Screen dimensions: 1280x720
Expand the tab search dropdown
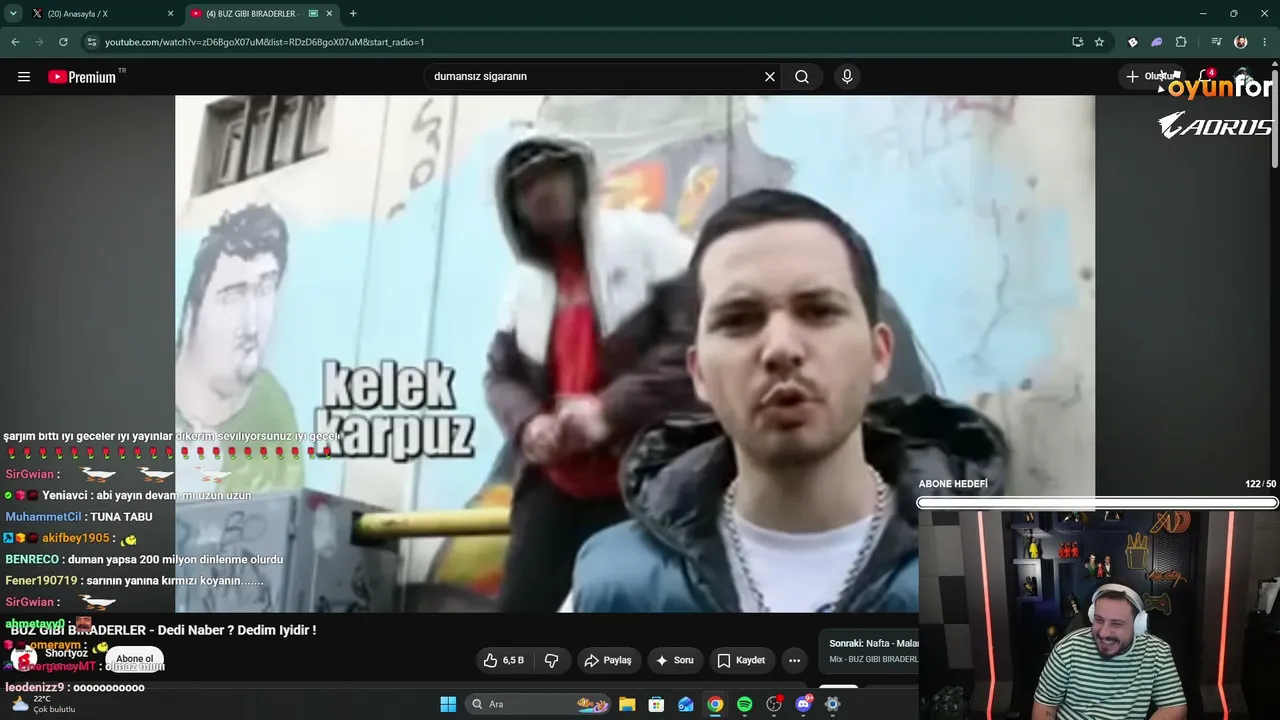pyautogui.click(x=13, y=14)
